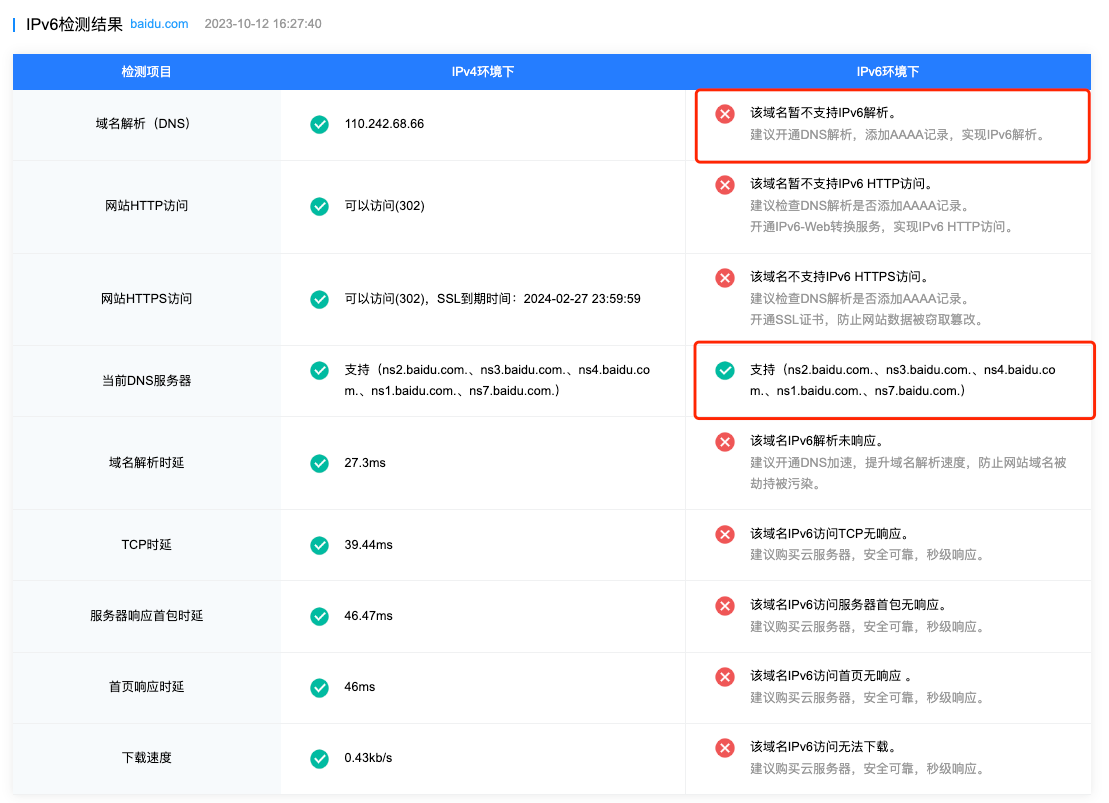Click the green check beside 27.3ms
Image resolution: width=1109 pixels, height=803 pixels.
pos(319,463)
